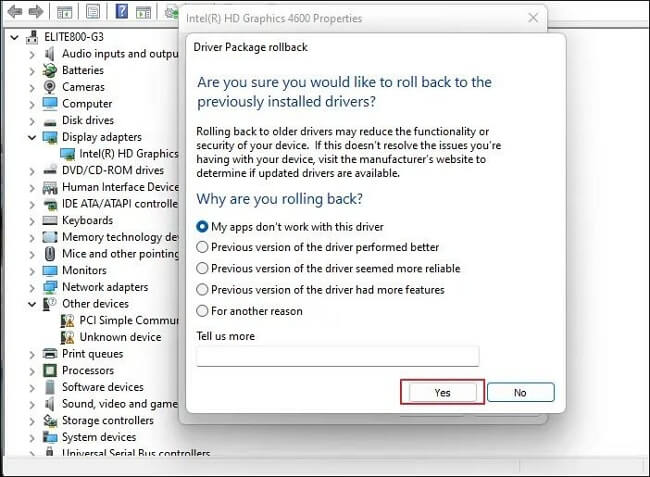
Task: Select "Previous version of the driver performed better"
Action: pyautogui.click(x=203, y=247)
